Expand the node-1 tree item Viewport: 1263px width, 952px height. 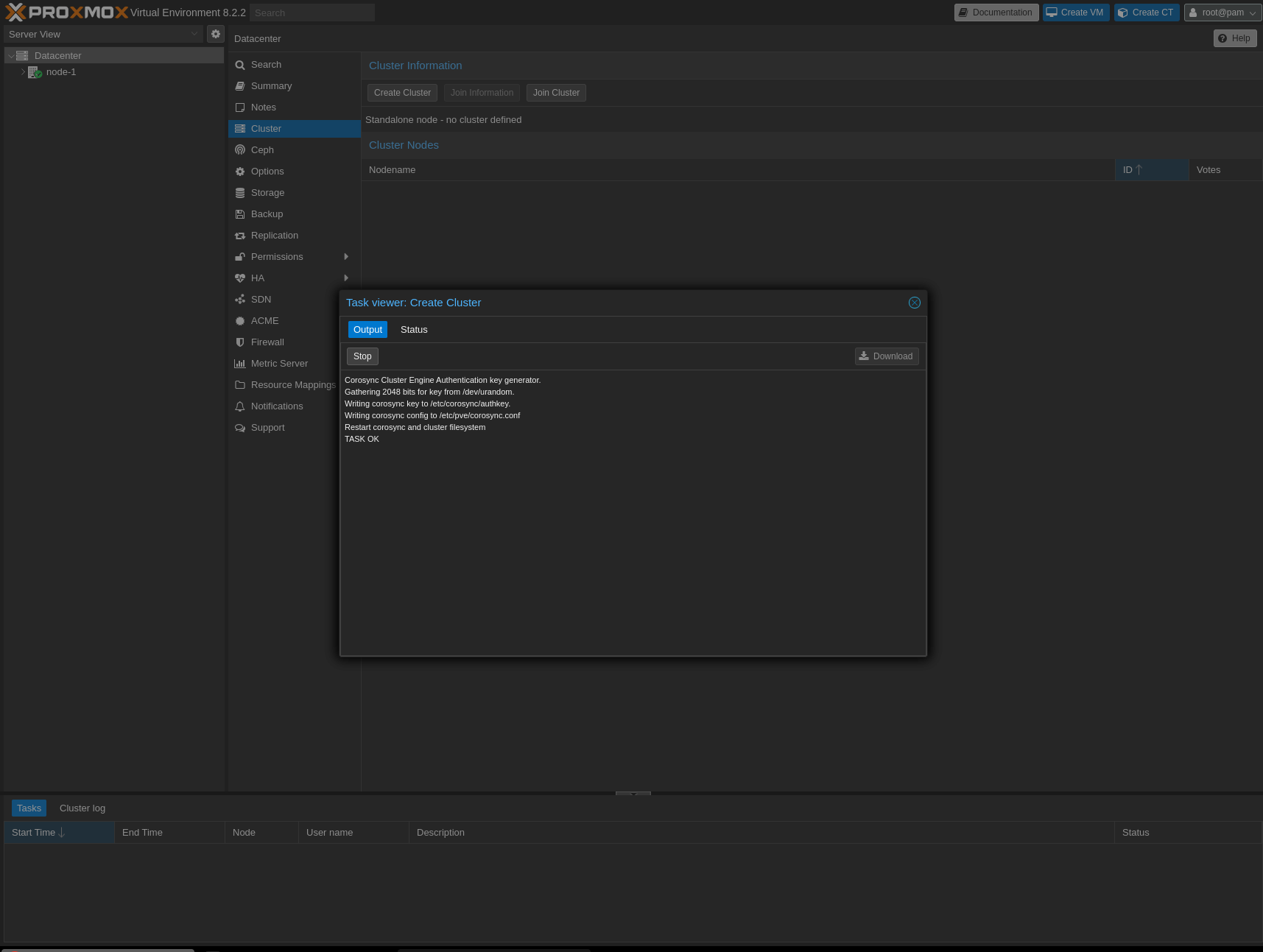pyautogui.click(x=22, y=71)
